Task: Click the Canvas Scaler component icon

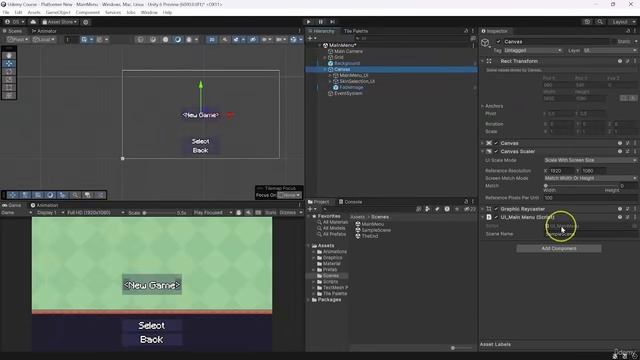Action: [489, 151]
